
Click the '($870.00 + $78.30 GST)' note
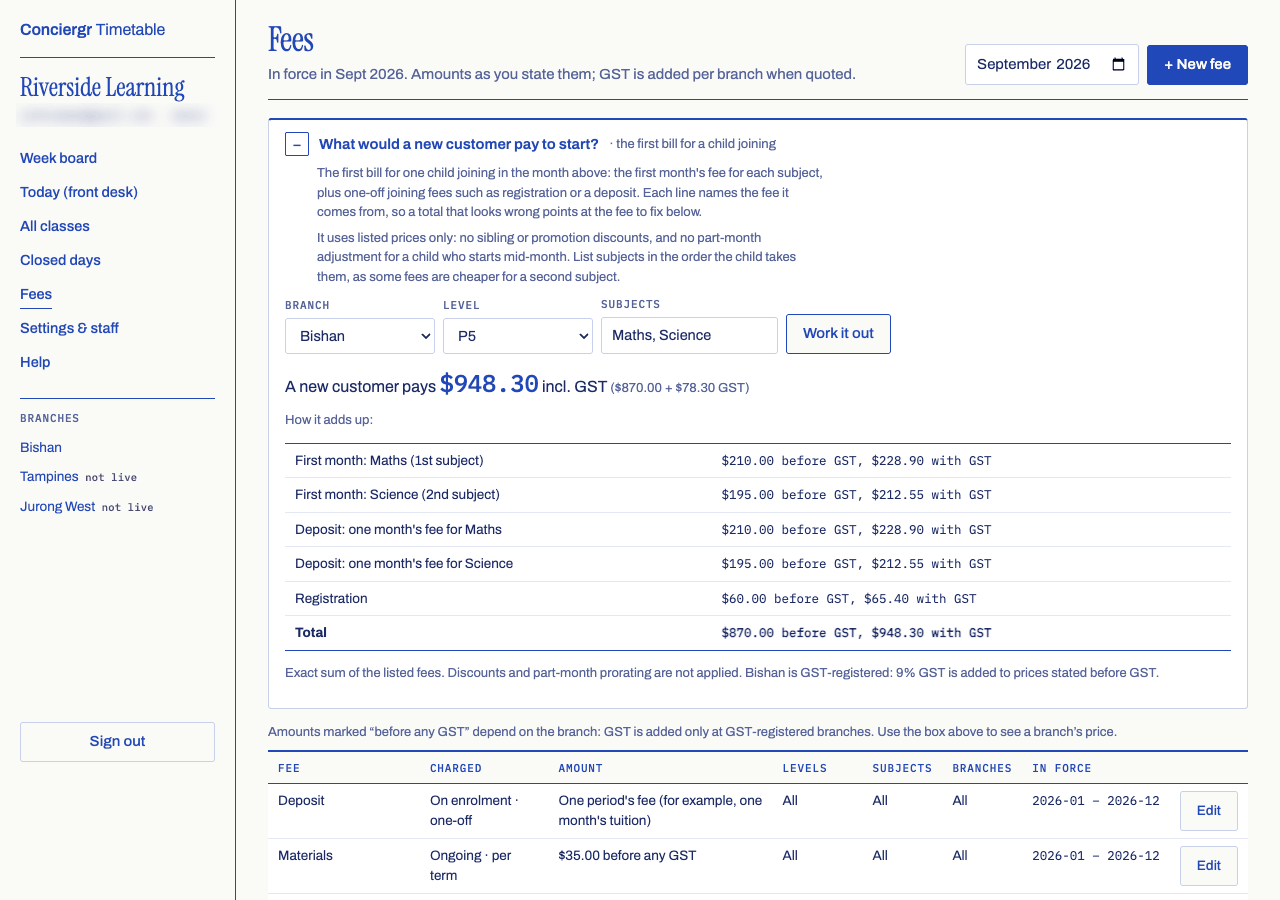click(x=680, y=387)
